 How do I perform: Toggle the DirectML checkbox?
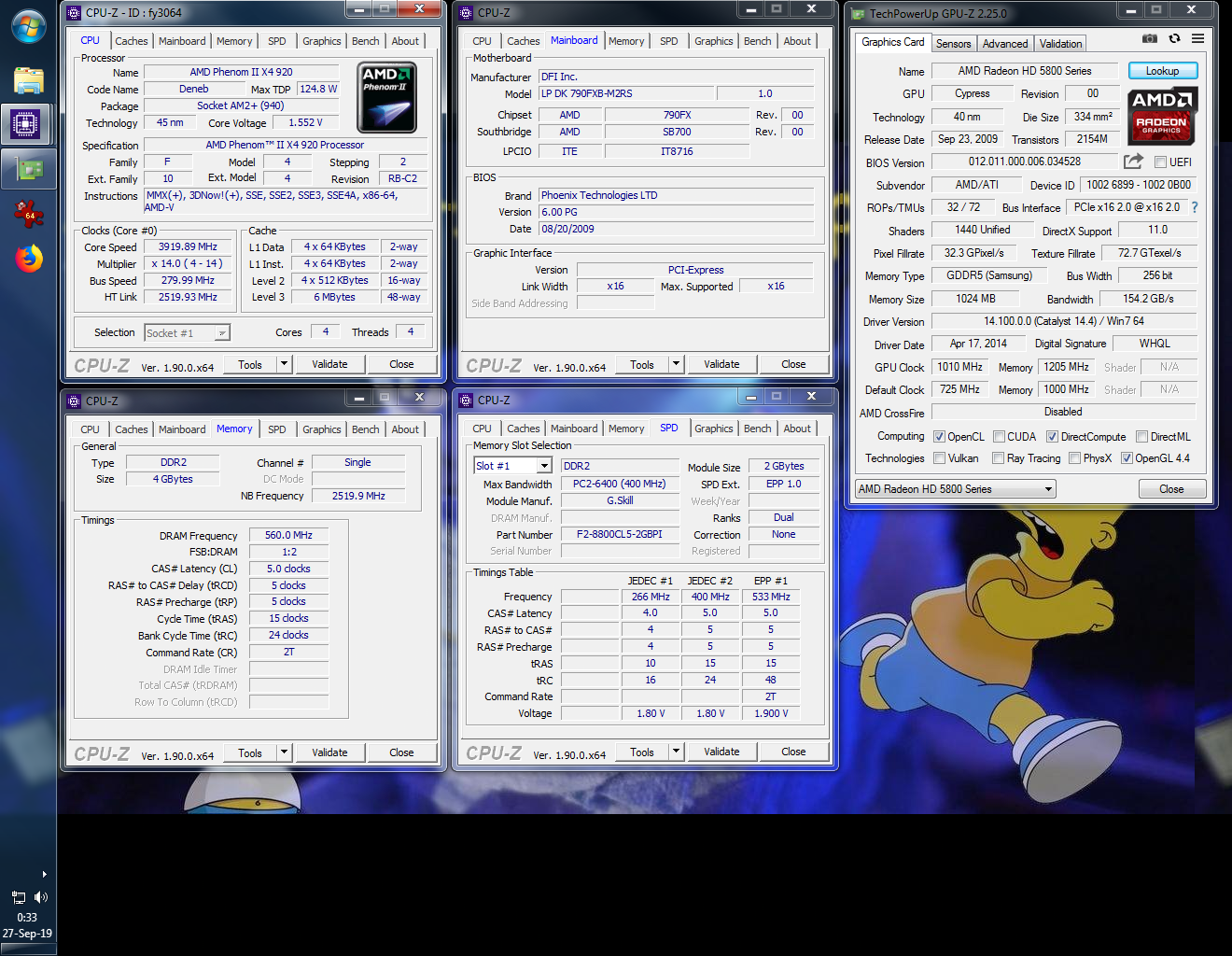(1141, 436)
